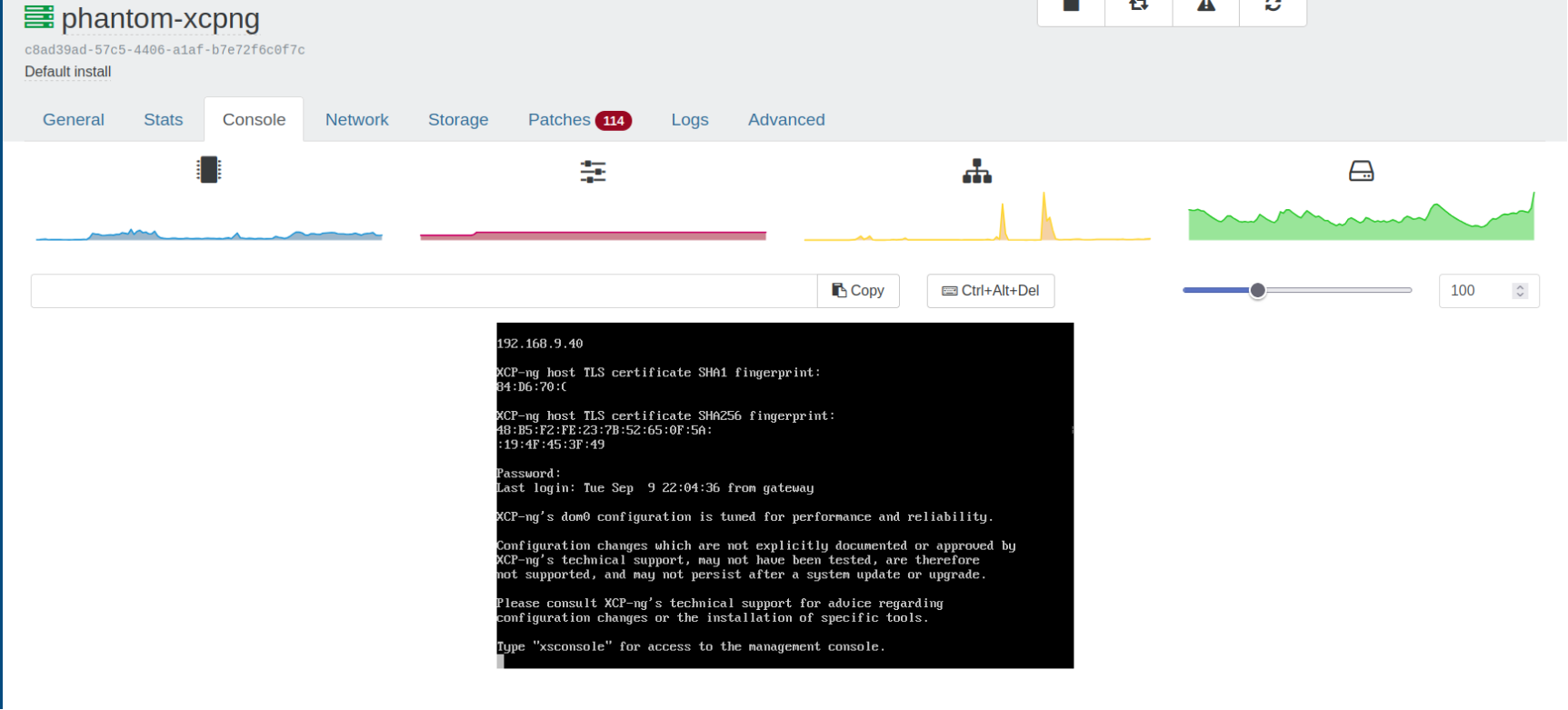Click the stop host square icon
Image resolution: width=1568 pixels, height=710 pixels.
1071,7
